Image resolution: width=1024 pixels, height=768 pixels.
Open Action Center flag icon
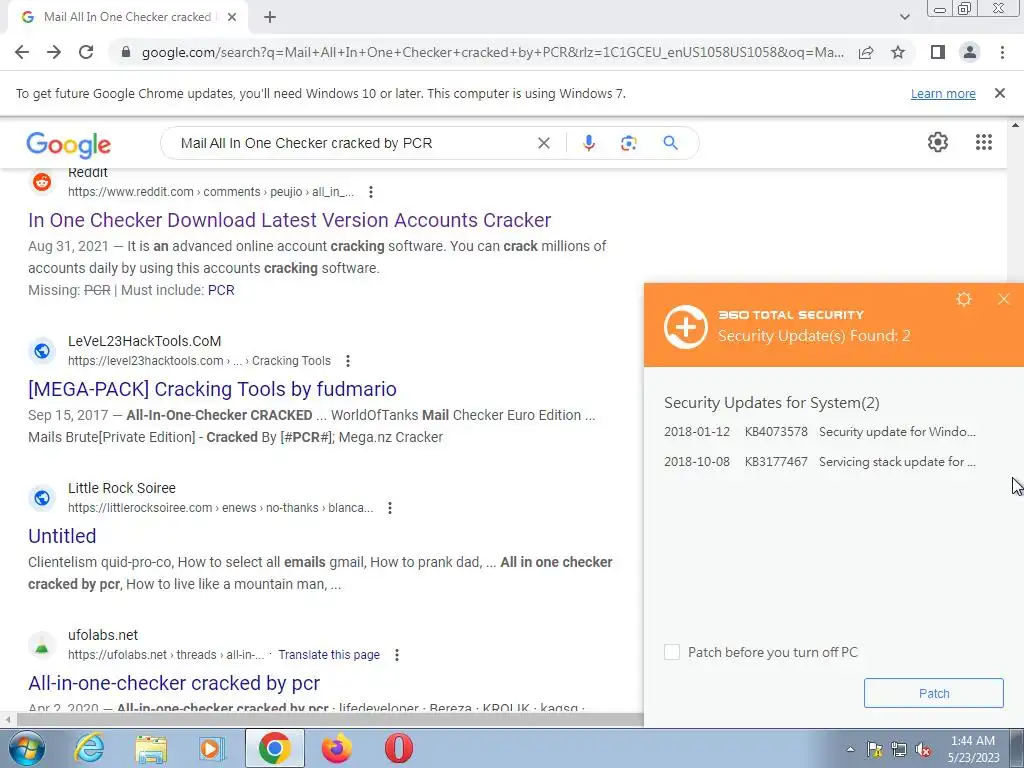tap(874, 749)
